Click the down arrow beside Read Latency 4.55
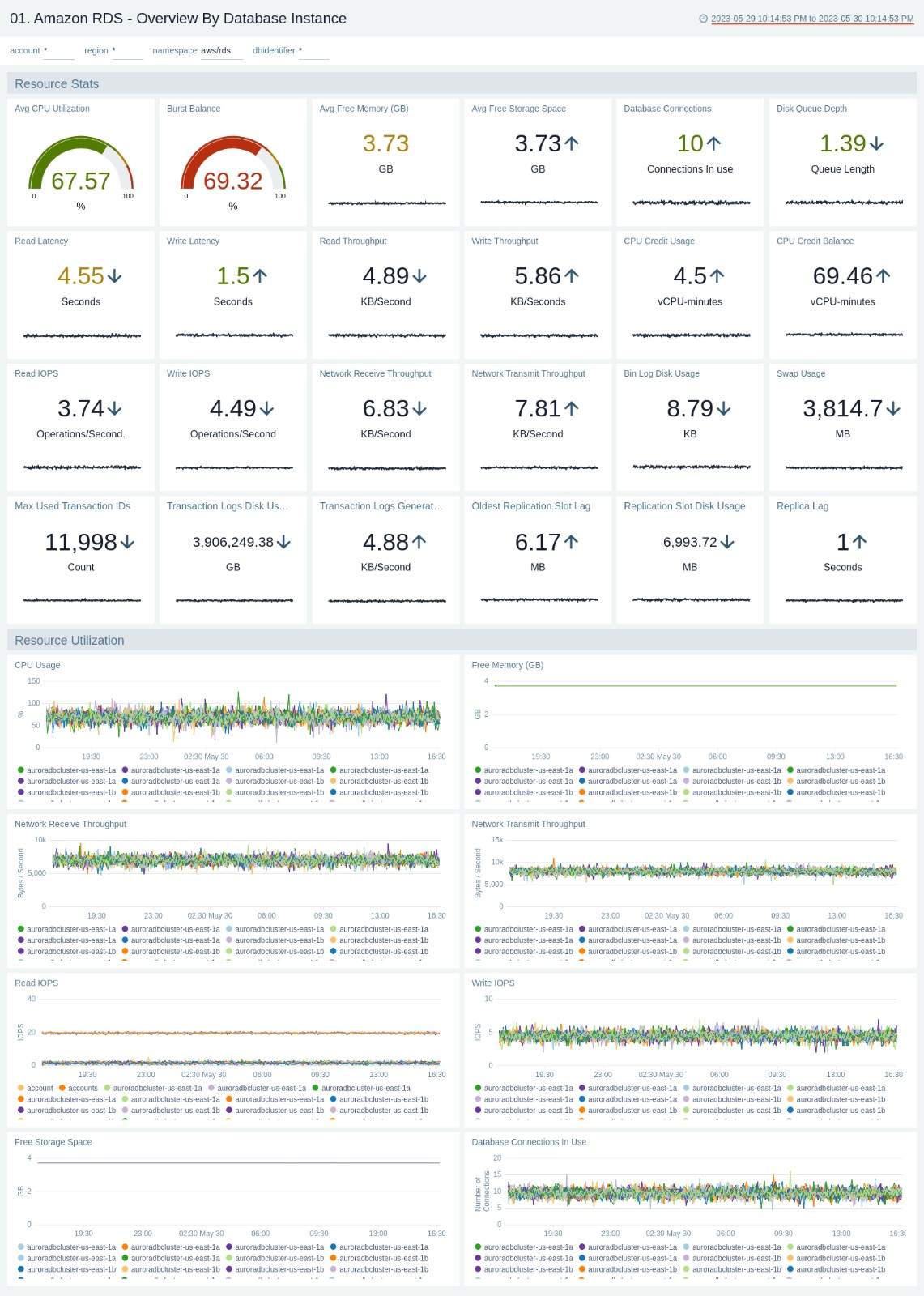Viewport: 924px width, 1296px height. 115,276
